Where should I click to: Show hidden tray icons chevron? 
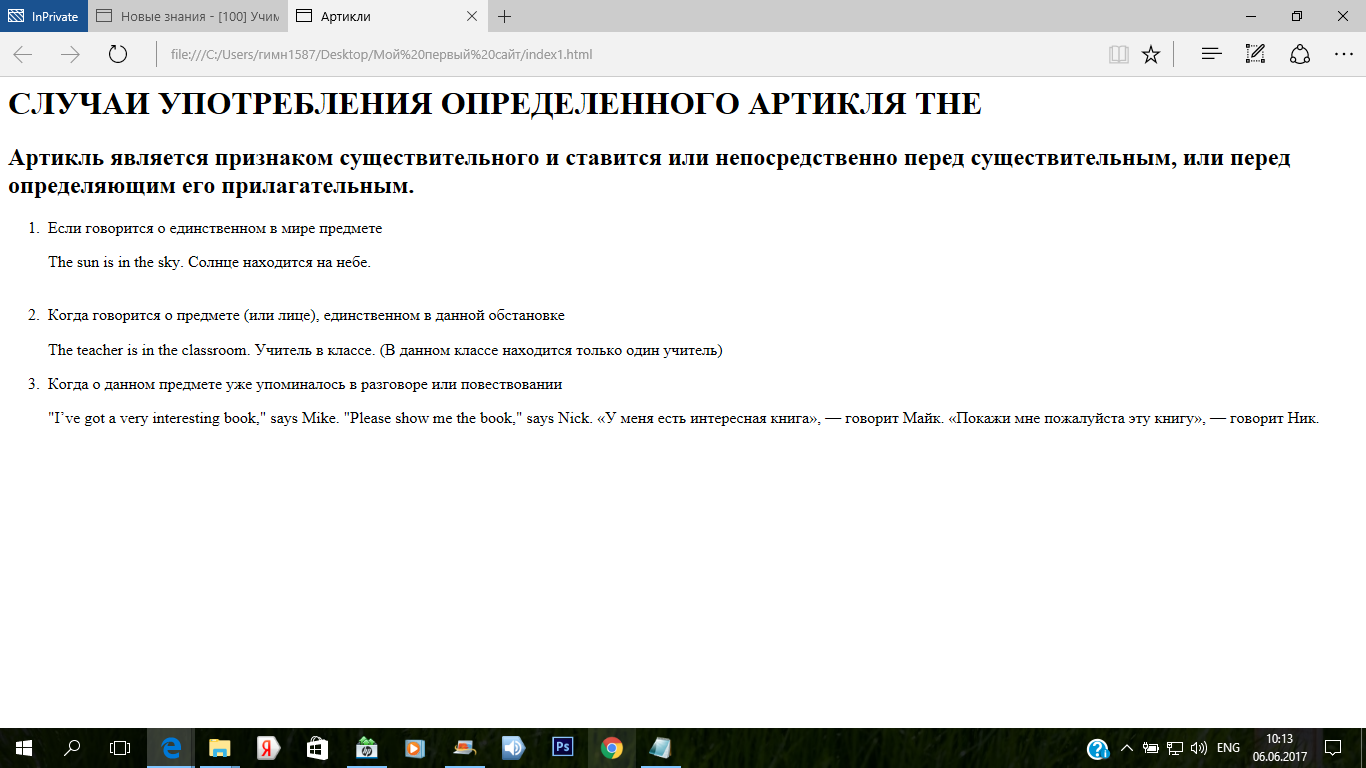[x=1127, y=748]
